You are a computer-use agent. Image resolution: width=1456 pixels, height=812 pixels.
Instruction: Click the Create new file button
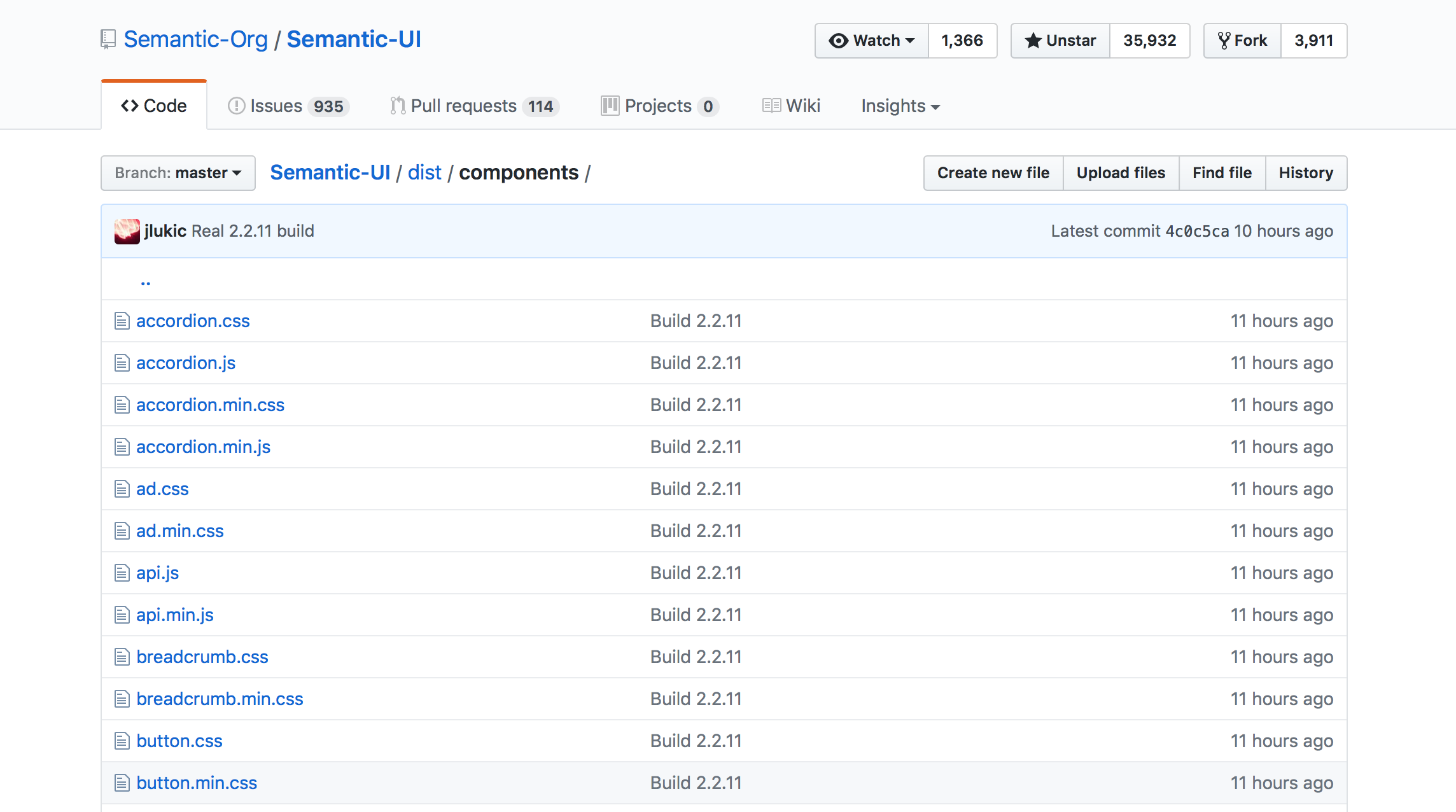pos(993,173)
